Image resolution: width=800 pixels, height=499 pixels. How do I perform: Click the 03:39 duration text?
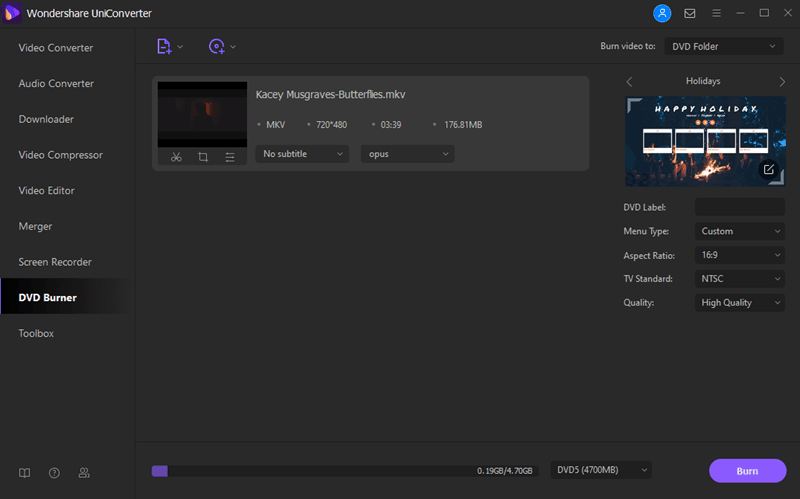click(391, 125)
